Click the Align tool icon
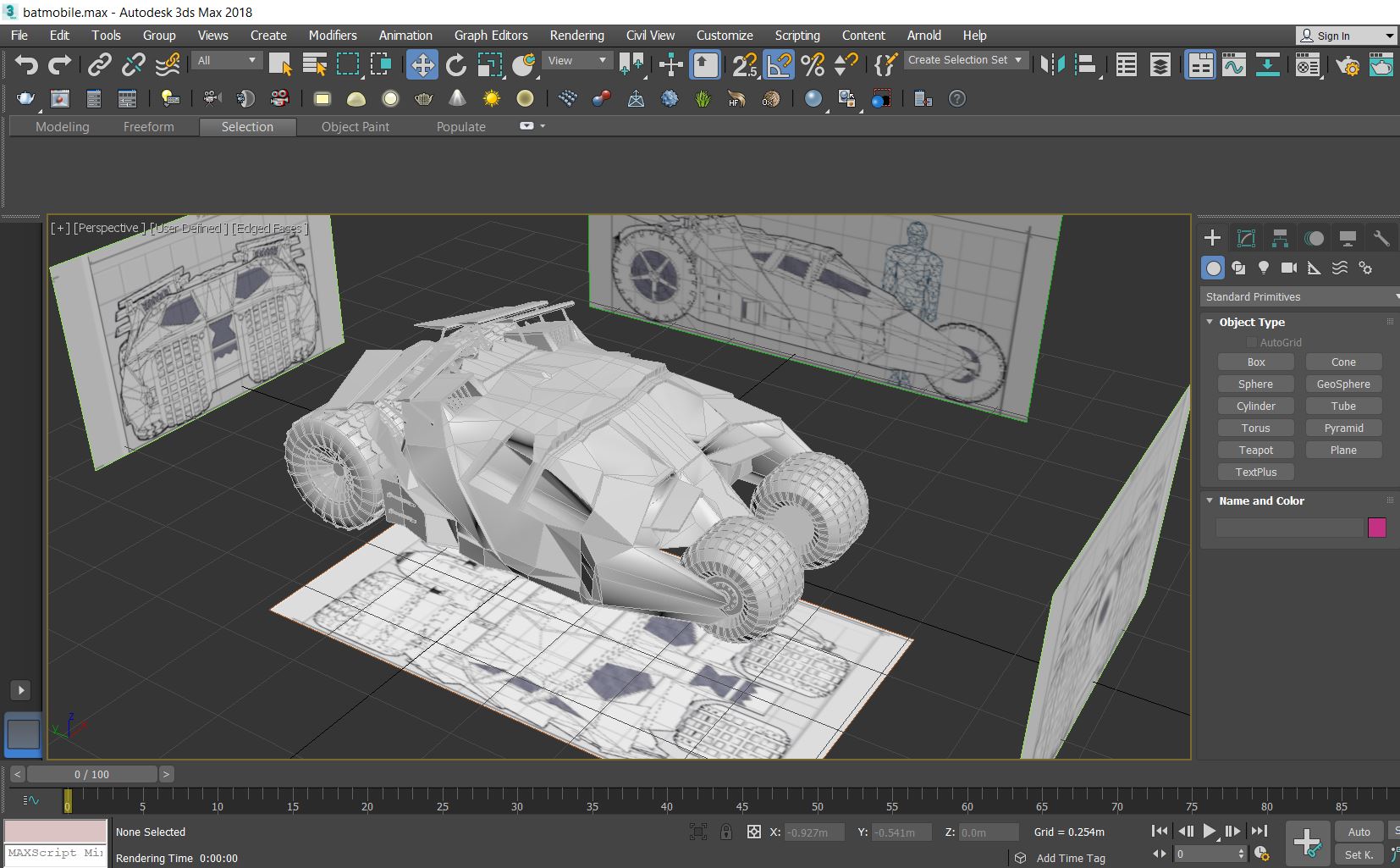The image size is (1400, 868). click(x=1086, y=64)
